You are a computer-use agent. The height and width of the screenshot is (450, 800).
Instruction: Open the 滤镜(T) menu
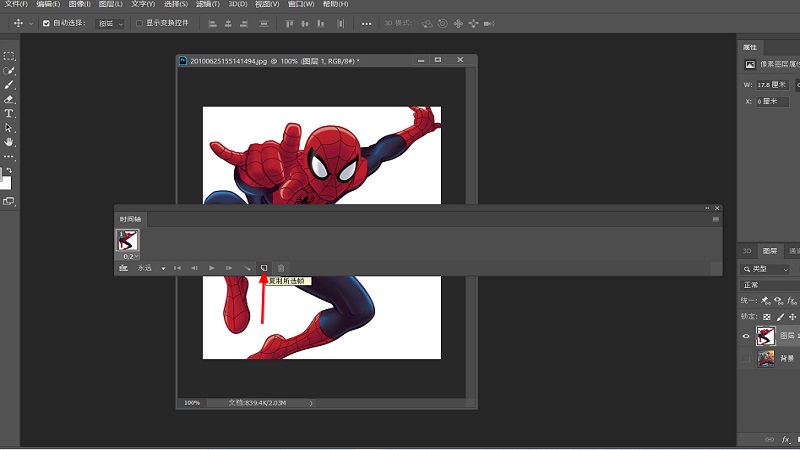[208, 4]
